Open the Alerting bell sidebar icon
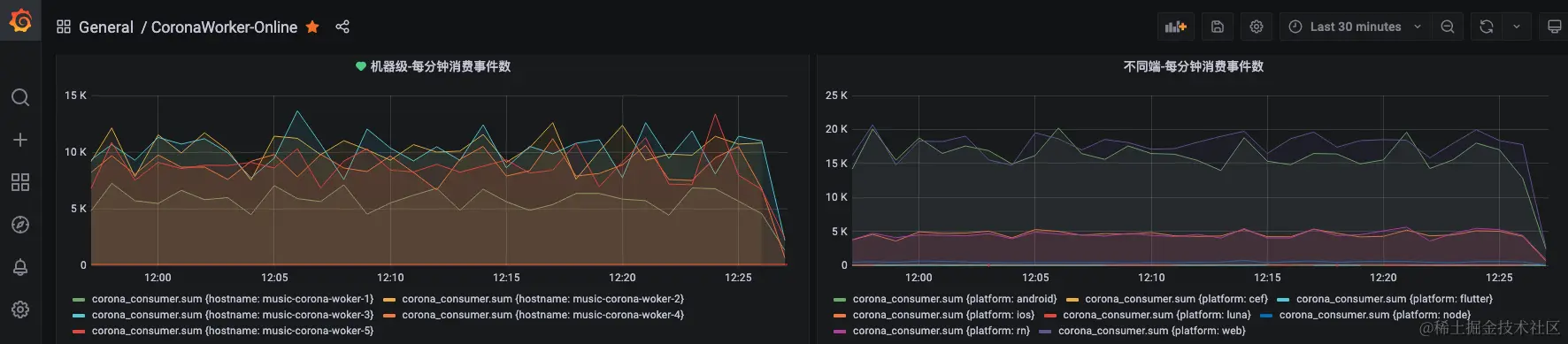 (x=20, y=267)
